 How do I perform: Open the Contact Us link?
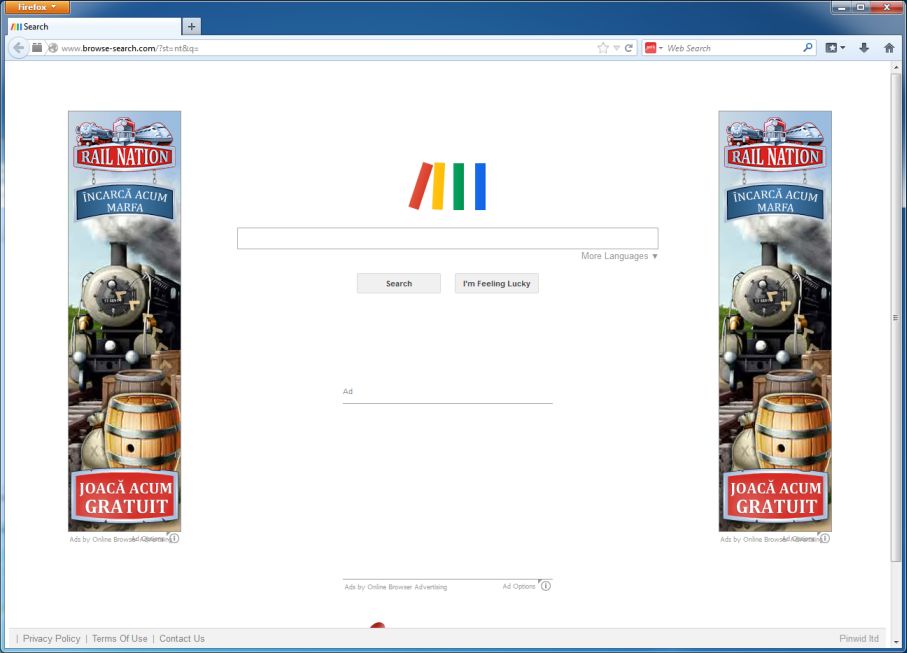(x=182, y=639)
